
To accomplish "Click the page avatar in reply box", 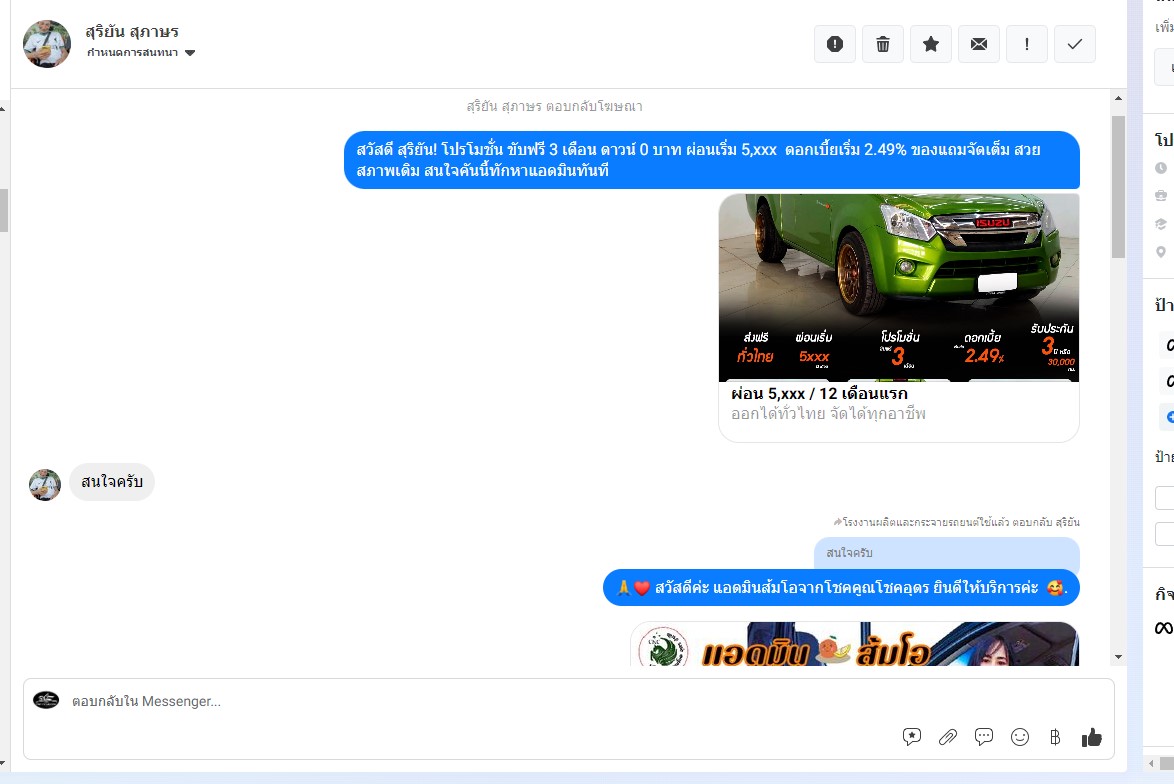I will [x=46, y=700].
